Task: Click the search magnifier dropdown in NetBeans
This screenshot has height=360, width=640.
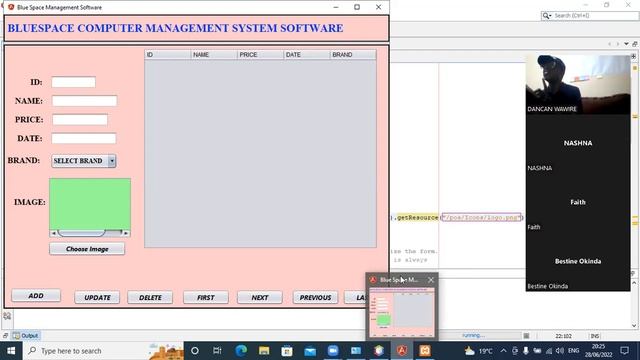Action: point(547,16)
